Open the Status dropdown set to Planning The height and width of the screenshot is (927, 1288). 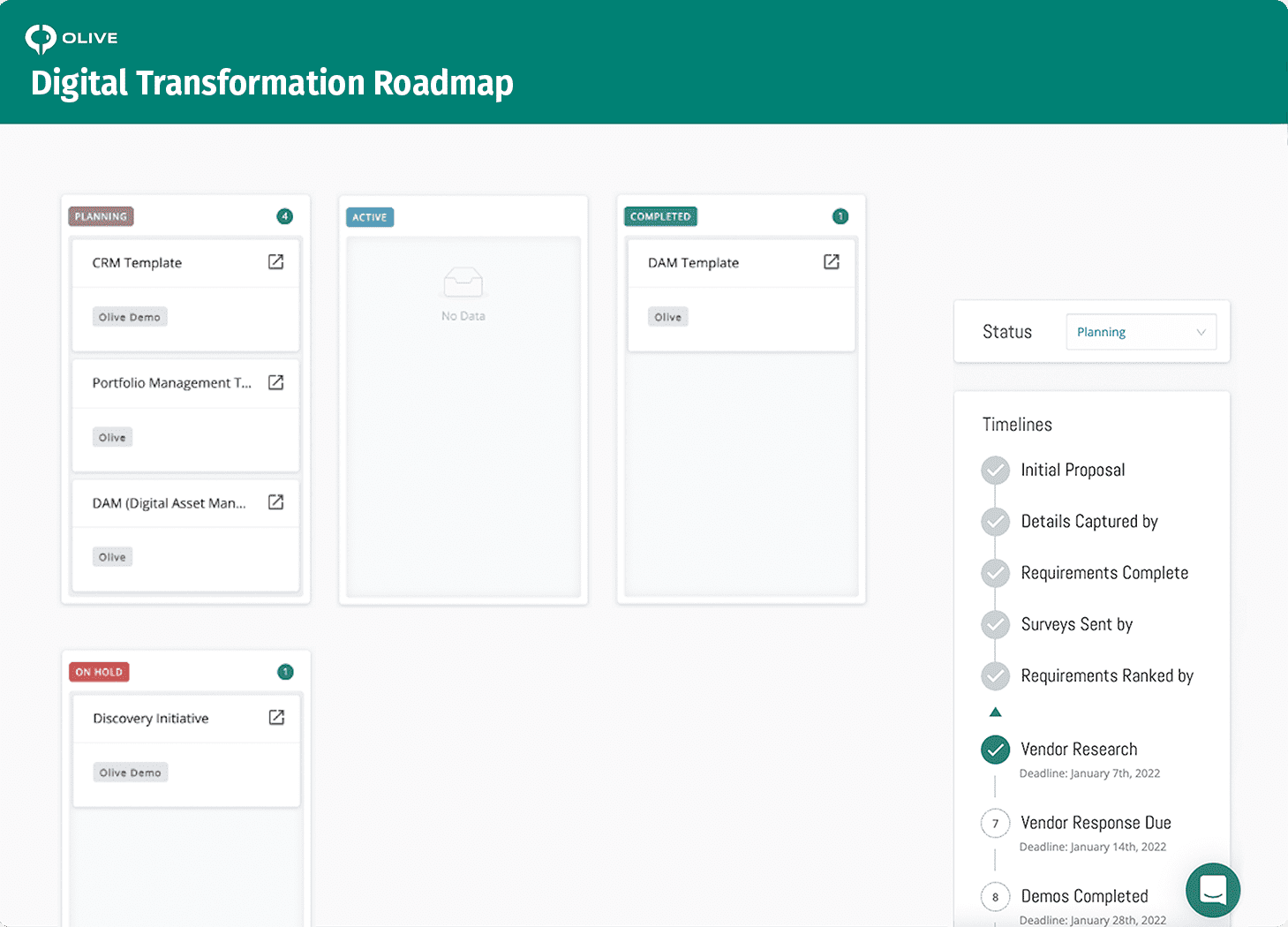click(1141, 331)
